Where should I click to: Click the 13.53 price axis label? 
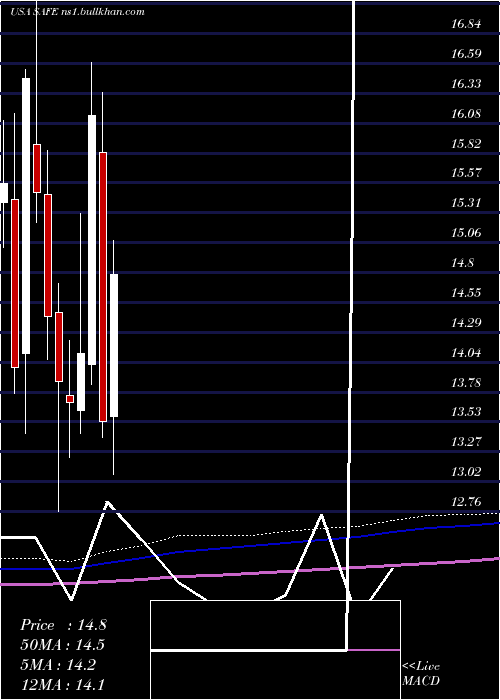[466, 412]
